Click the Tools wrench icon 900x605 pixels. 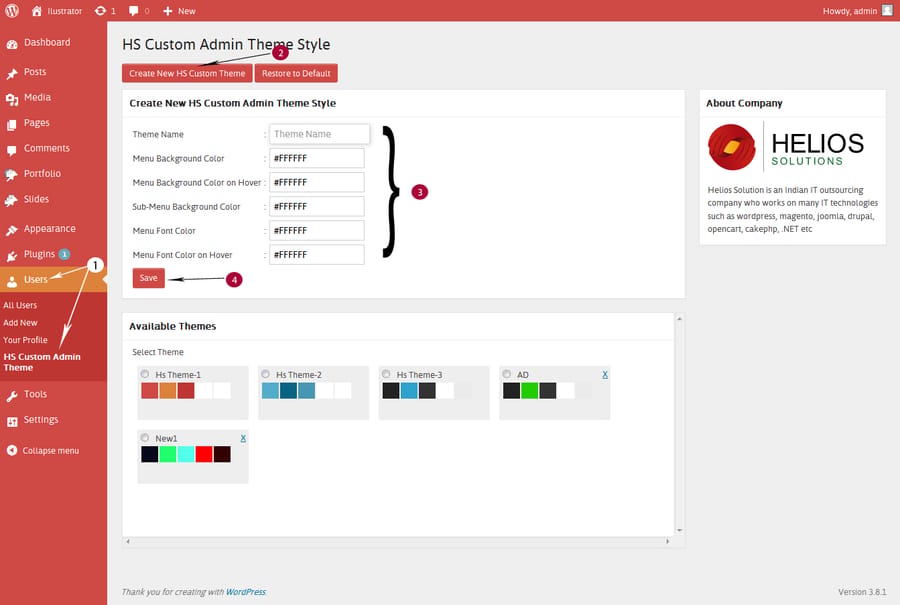(x=11, y=396)
